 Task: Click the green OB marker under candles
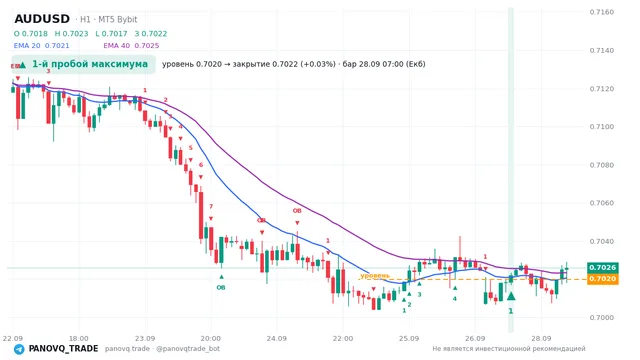click(x=221, y=288)
